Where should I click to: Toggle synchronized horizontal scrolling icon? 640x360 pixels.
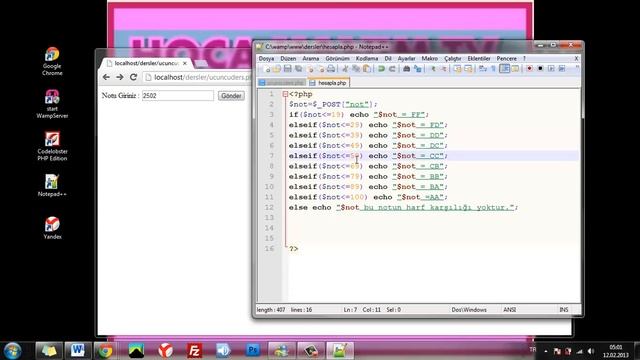(x=468, y=69)
